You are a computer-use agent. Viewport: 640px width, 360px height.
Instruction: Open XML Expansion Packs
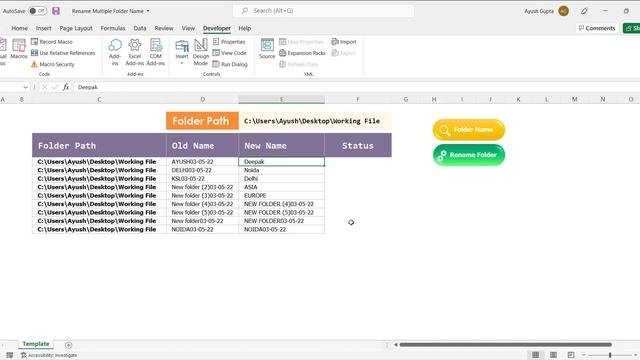pyautogui.click(x=302, y=53)
